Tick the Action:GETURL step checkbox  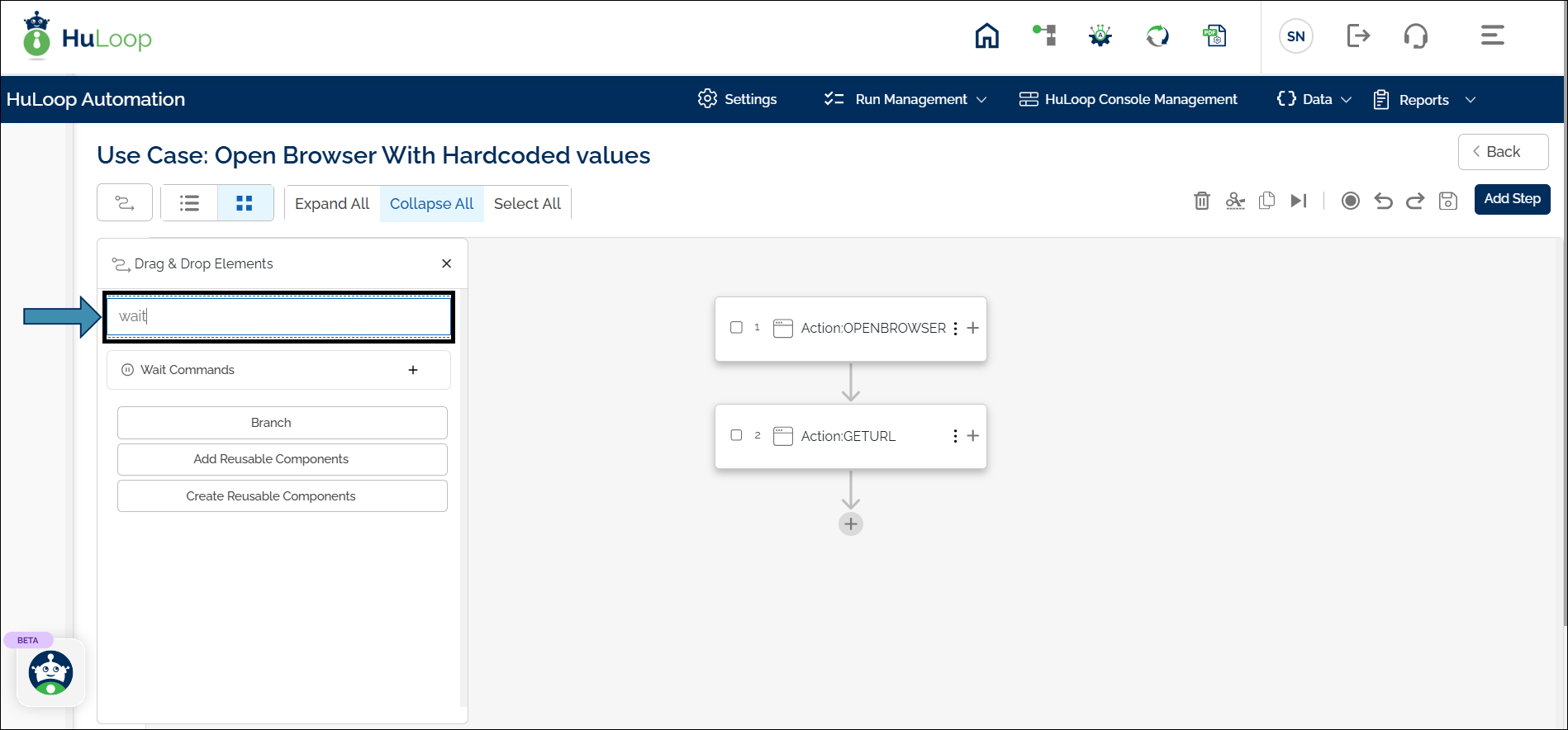tap(736, 435)
